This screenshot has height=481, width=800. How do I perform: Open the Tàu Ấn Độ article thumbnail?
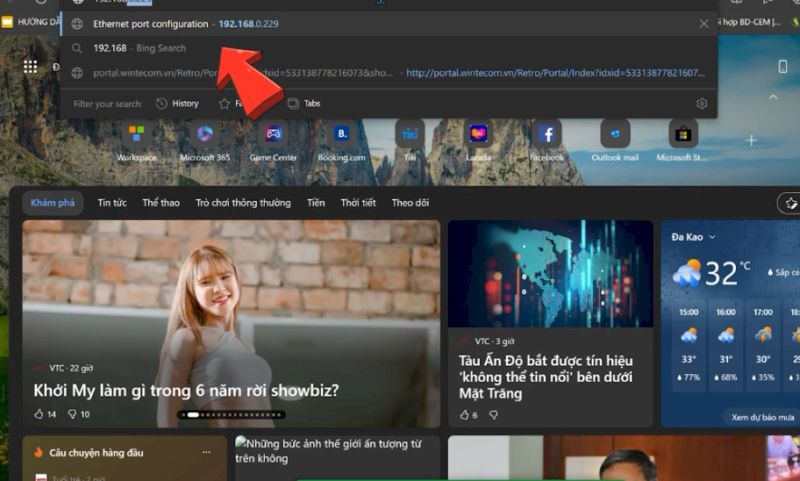click(x=551, y=274)
